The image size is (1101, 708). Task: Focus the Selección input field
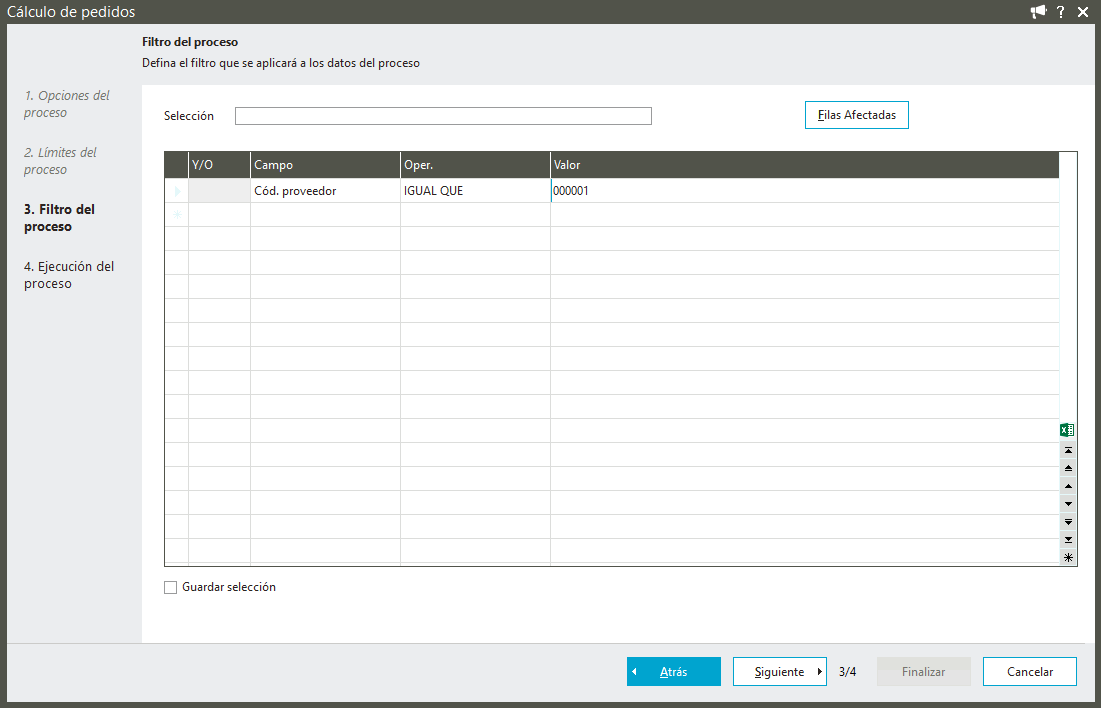click(x=443, y=116)
